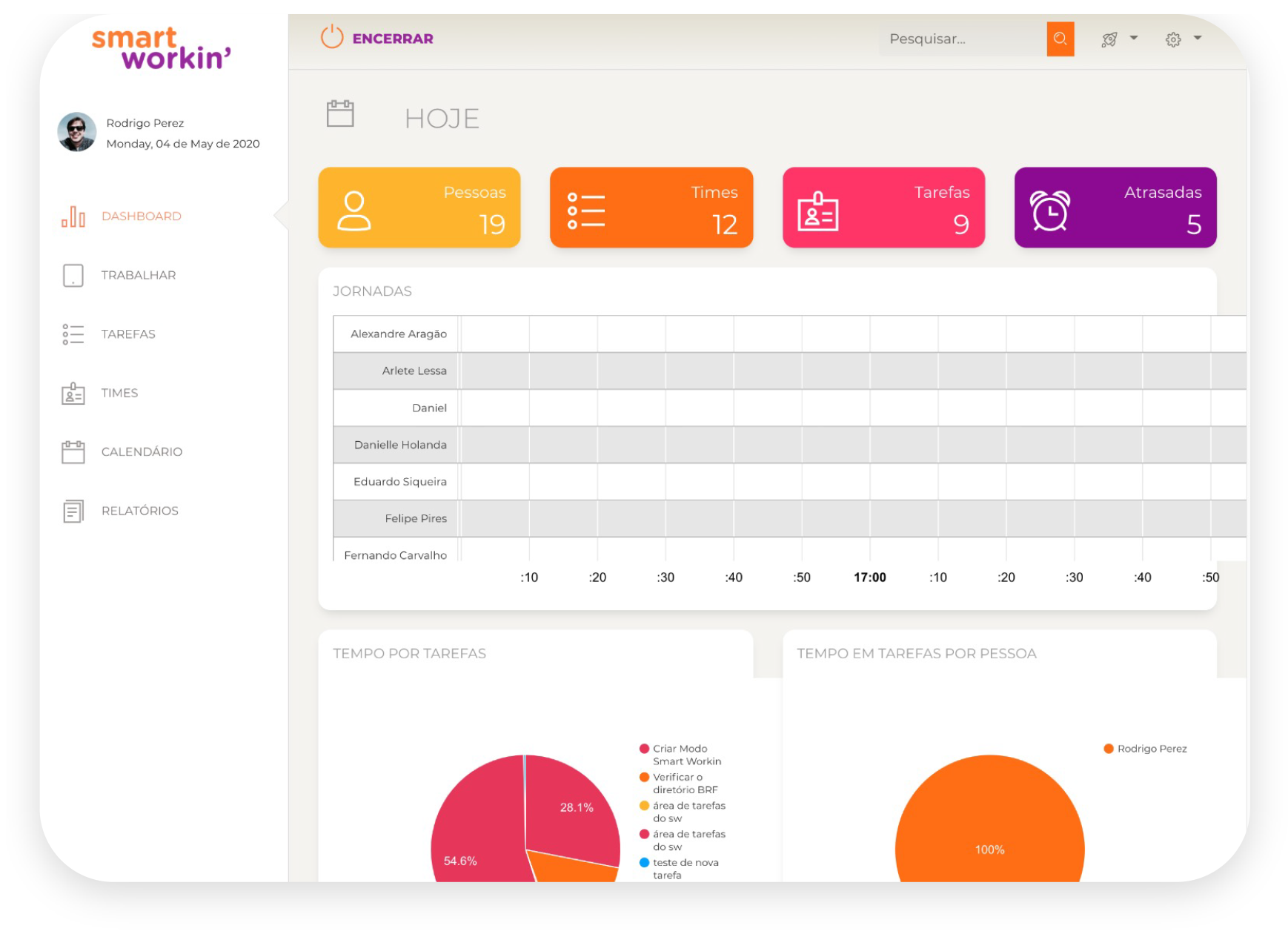Image resolution: width=1288 pixels, height=937 pixels.
Task: Click the rocket icon in top bar
Action: pos(1109,39)
